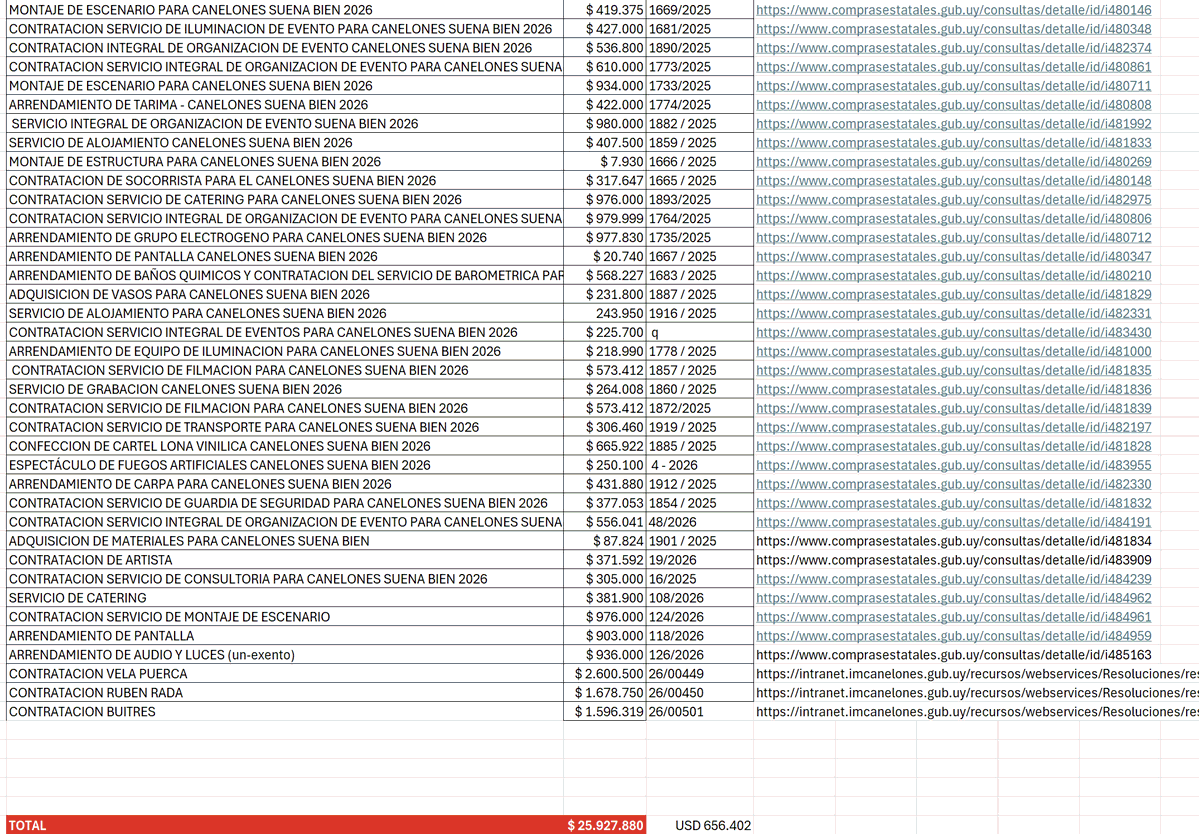This screenshot has width=1199, height=834.
Task: Open the link ending in i481992
Action: click(x=954, y=124)
